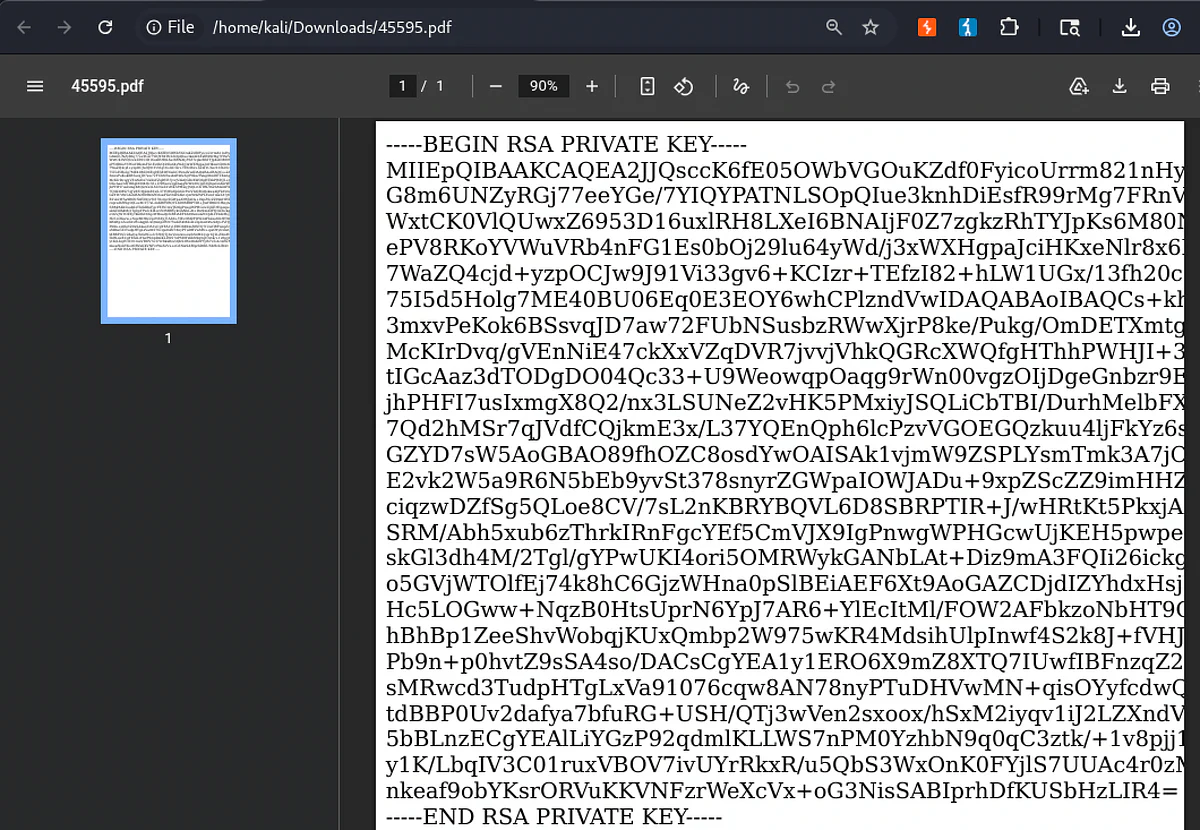Undo the last annotation
Screen dimensions: 1200x830
pyautogui.click(x=793, y=86)
